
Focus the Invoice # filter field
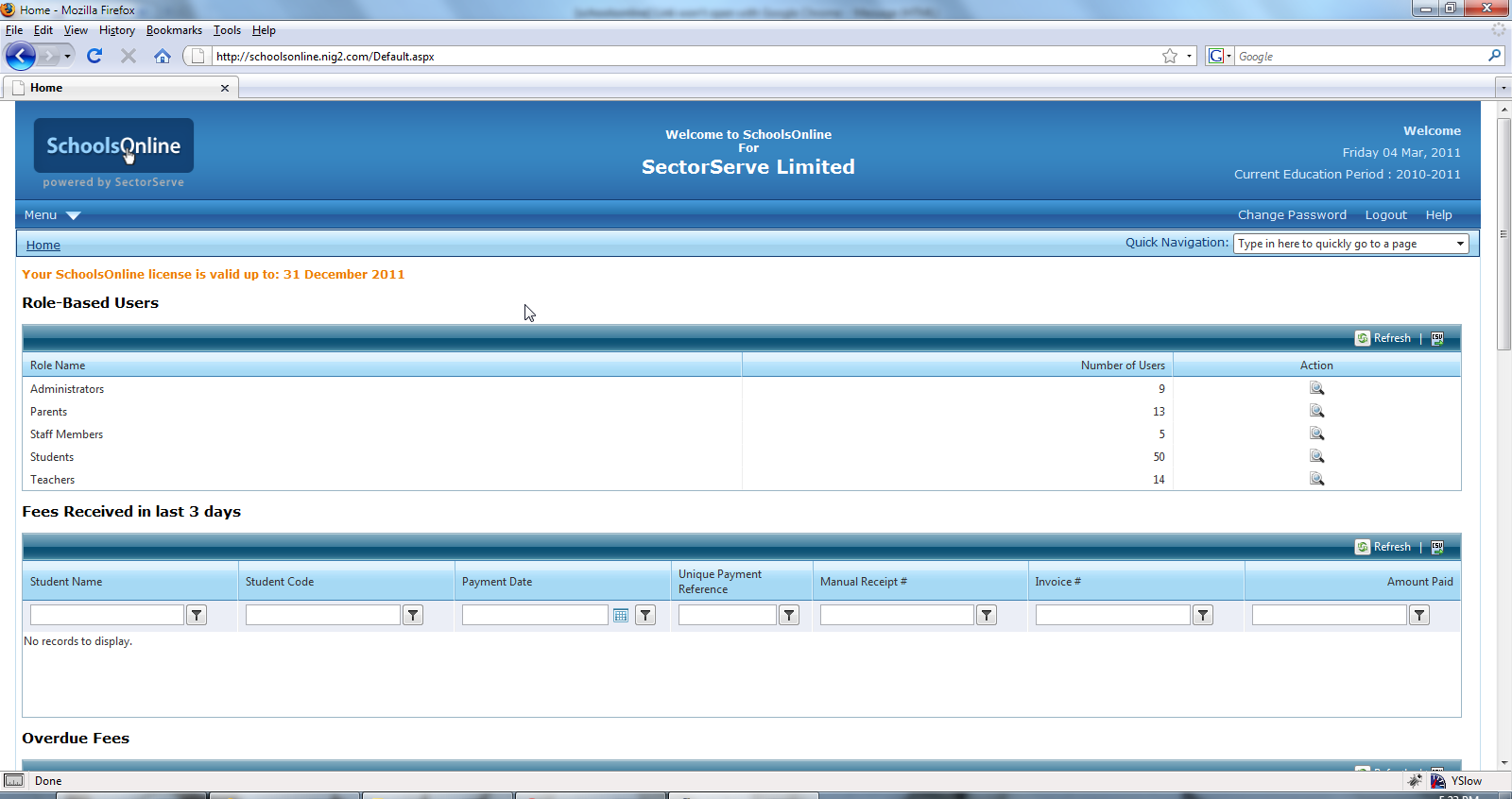pyautogui.click(x=1113, y=615)
